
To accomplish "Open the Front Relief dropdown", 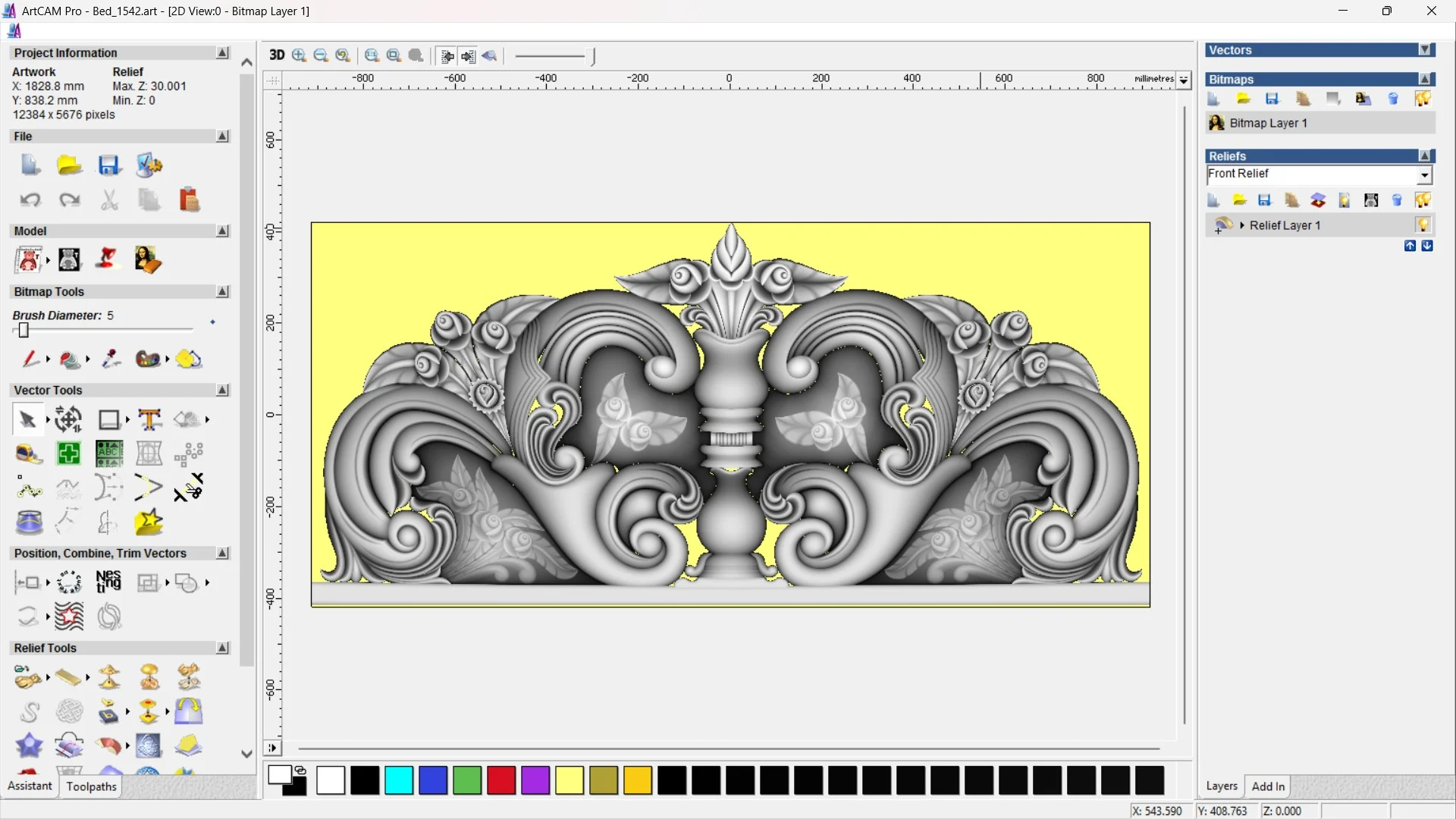I will pyautogui.click(x=1425, y=175).
